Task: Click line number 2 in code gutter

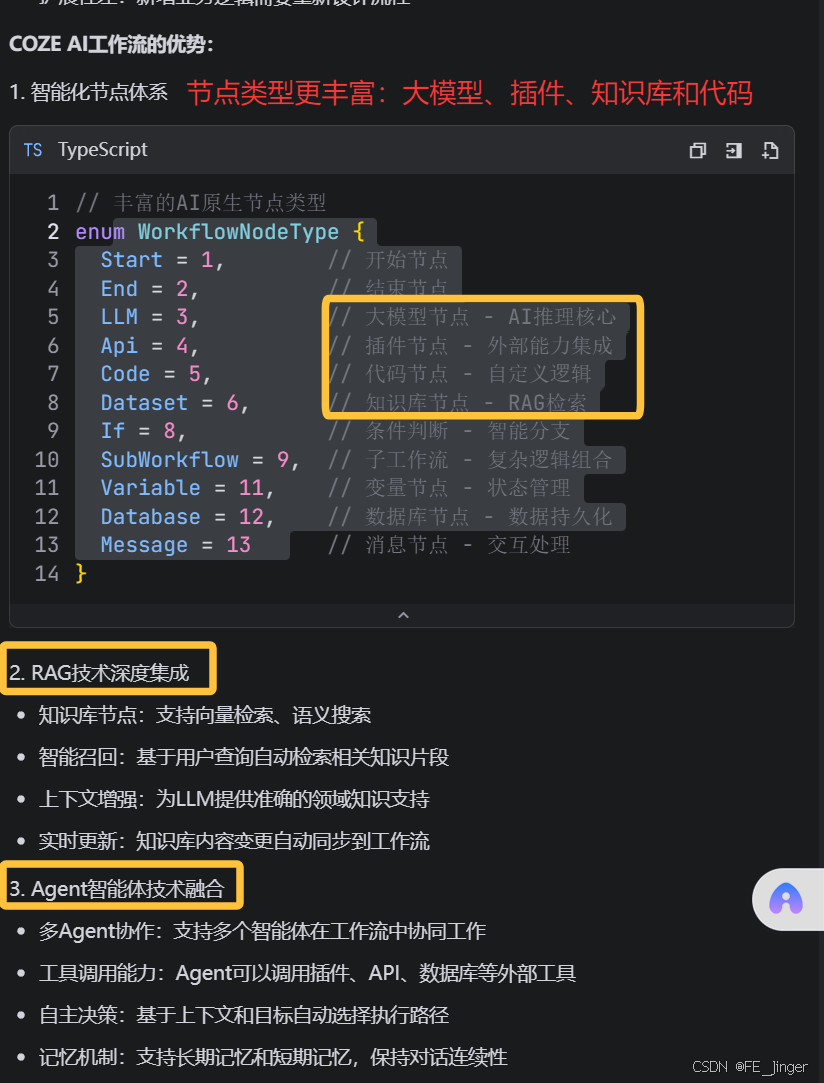Action: point(53,231)
